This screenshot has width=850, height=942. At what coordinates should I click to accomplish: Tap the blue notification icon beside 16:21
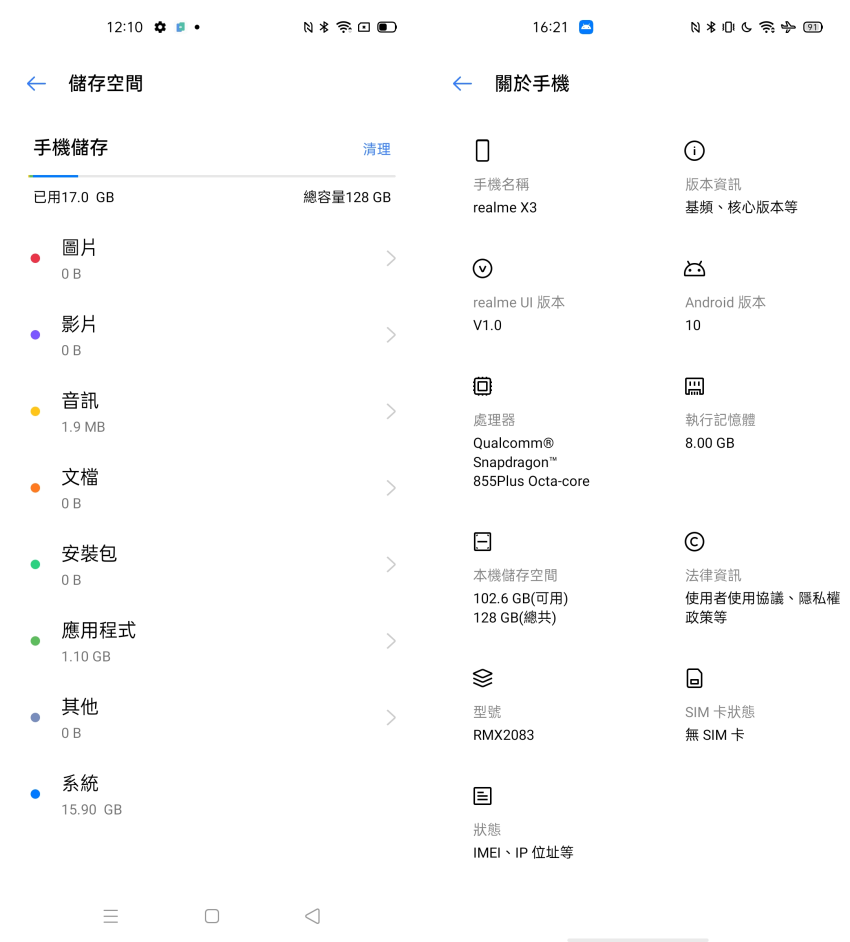click(586, 27)
